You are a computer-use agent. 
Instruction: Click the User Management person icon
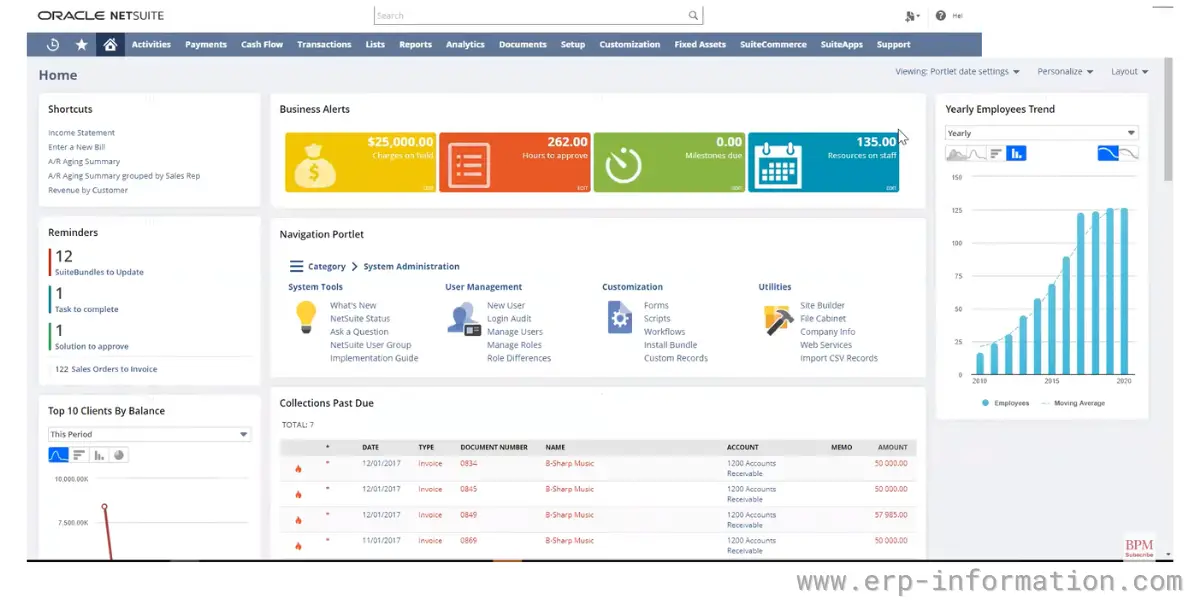point(462,318)
